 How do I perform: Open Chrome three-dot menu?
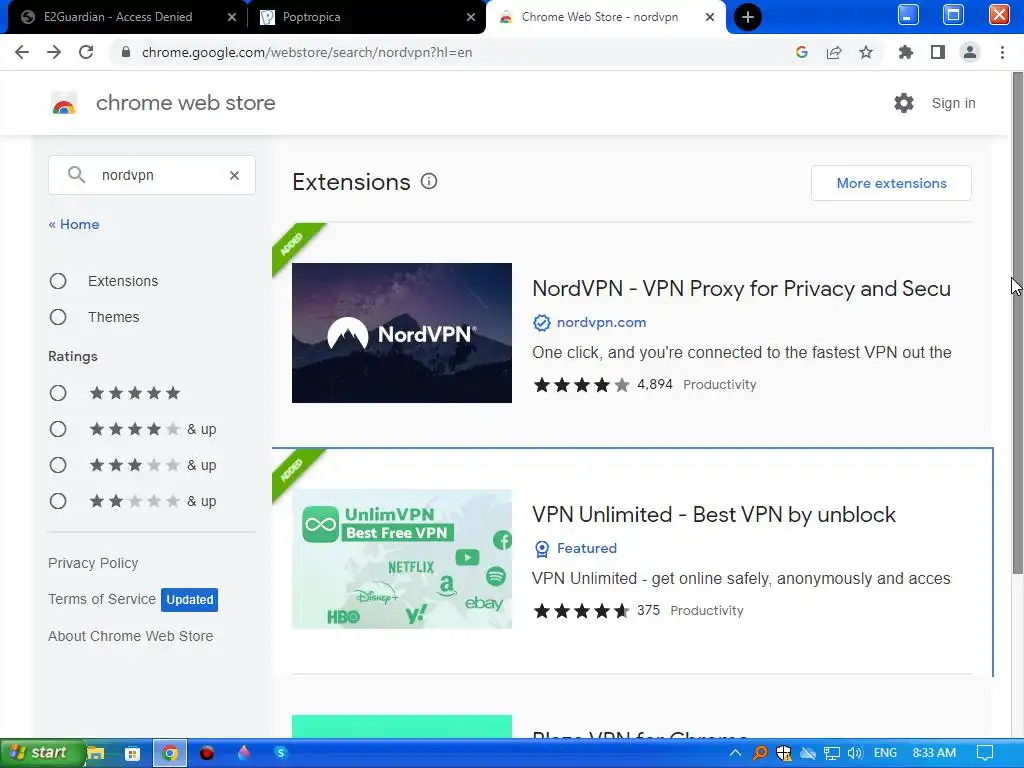coord(1002,52)
